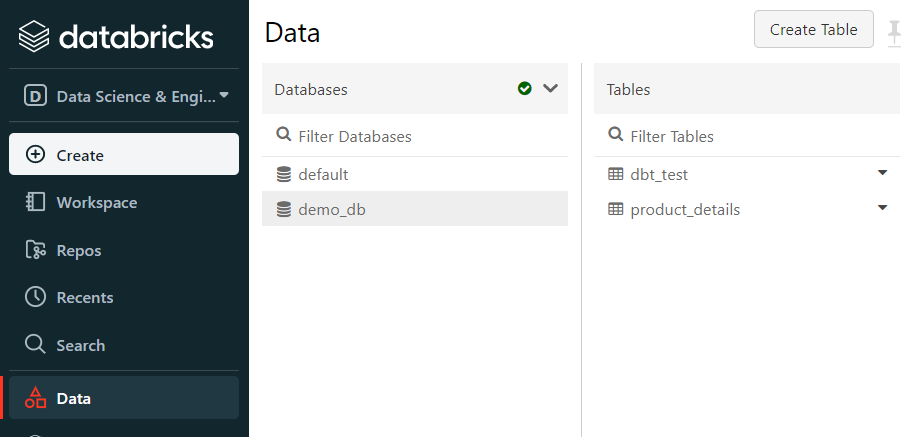Click the Search magnifier icon in sidebar

pos(35,344)
